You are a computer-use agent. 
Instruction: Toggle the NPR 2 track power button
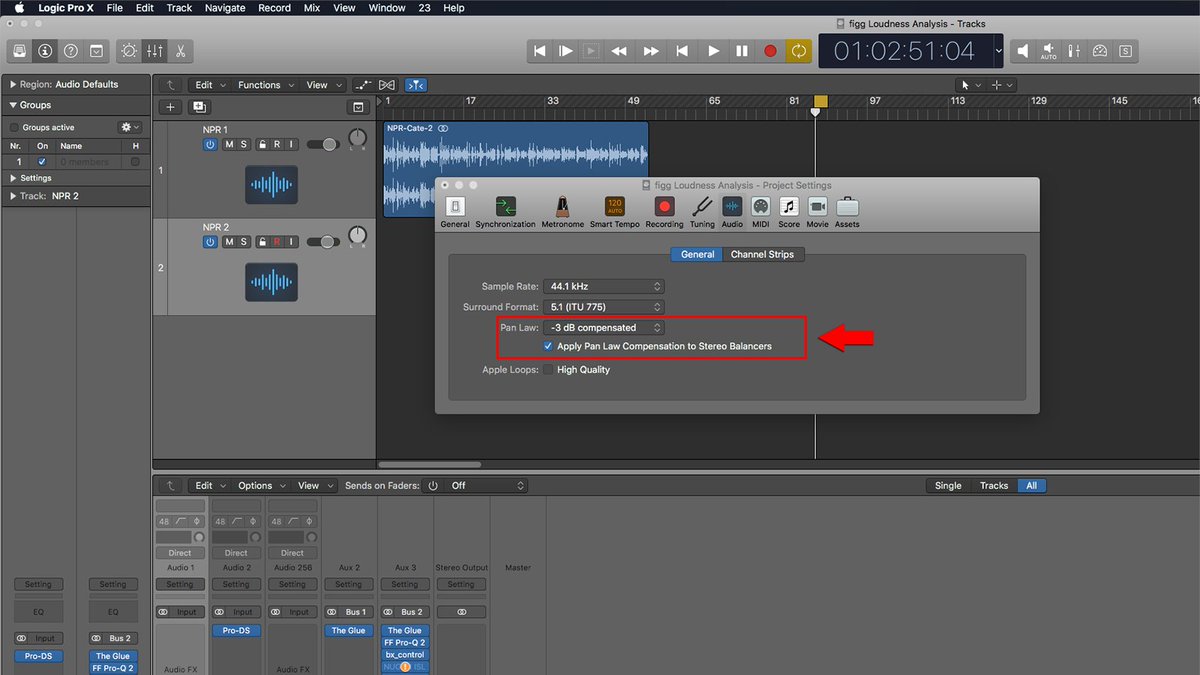(210, 242)
